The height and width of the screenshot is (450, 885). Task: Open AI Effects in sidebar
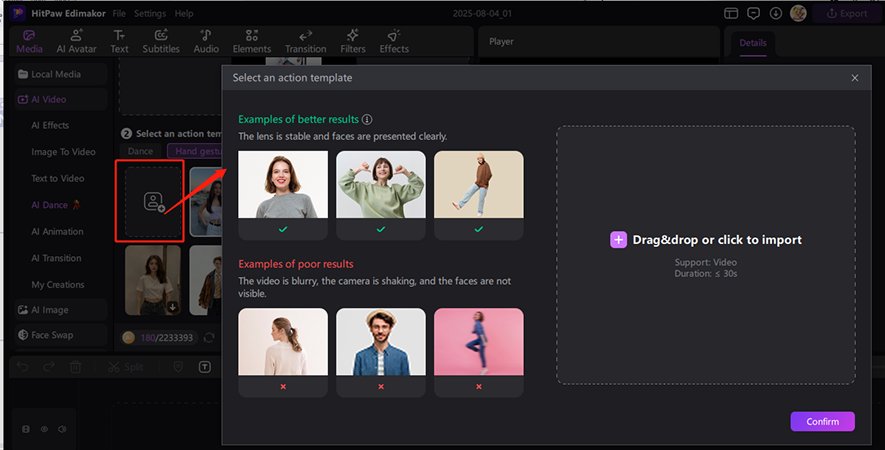point(50,125)
